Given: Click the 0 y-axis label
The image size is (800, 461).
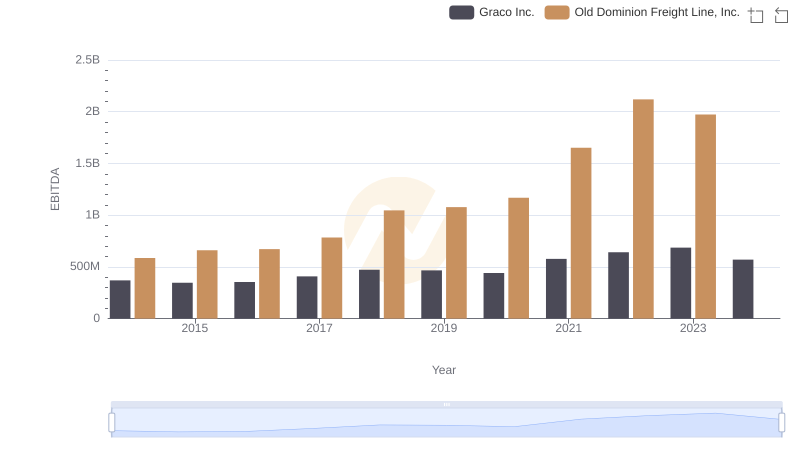Looking at the screenshot, I should (96, 318).
